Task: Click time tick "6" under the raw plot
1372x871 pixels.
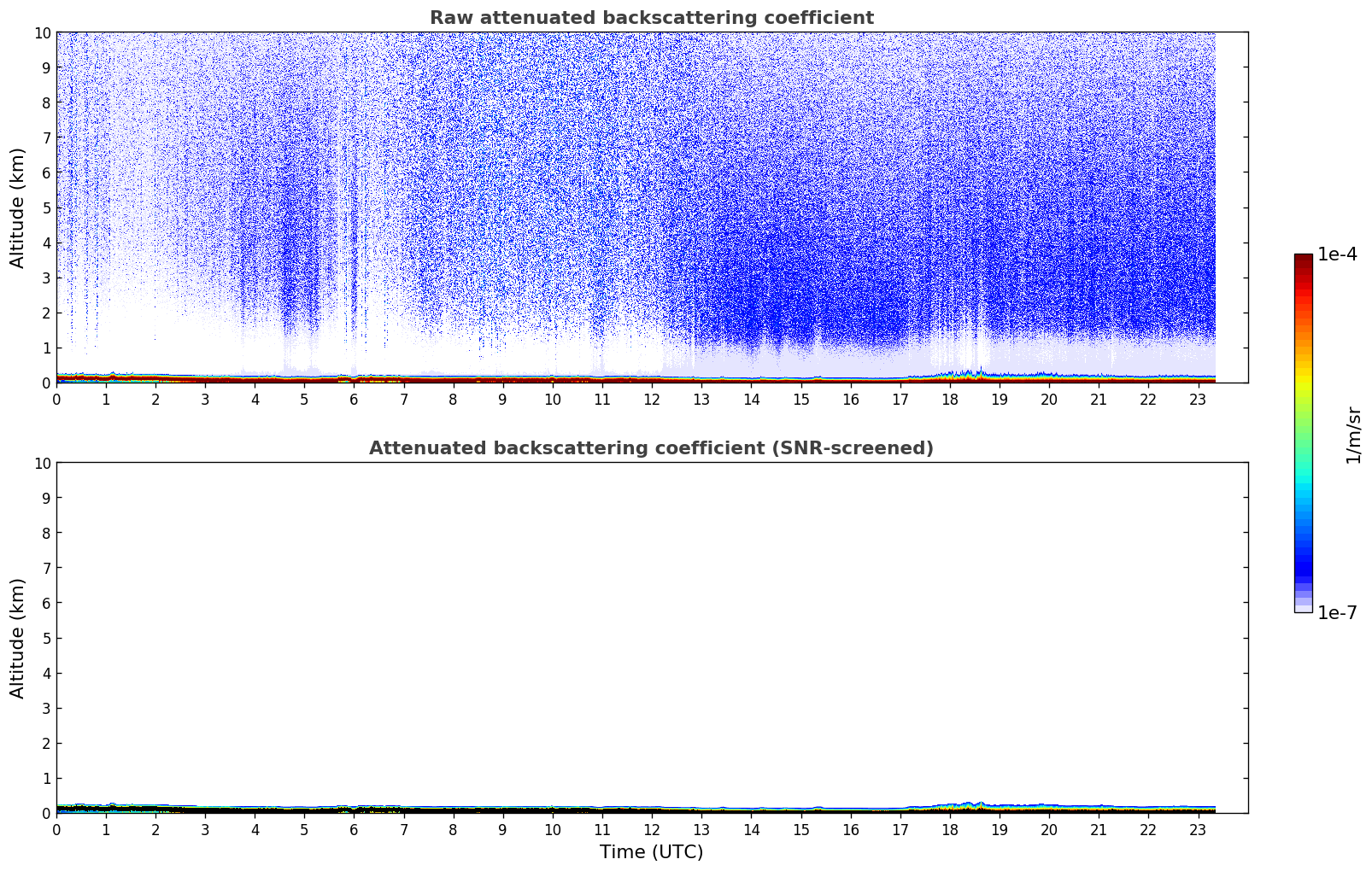Action: coord(355,399)
